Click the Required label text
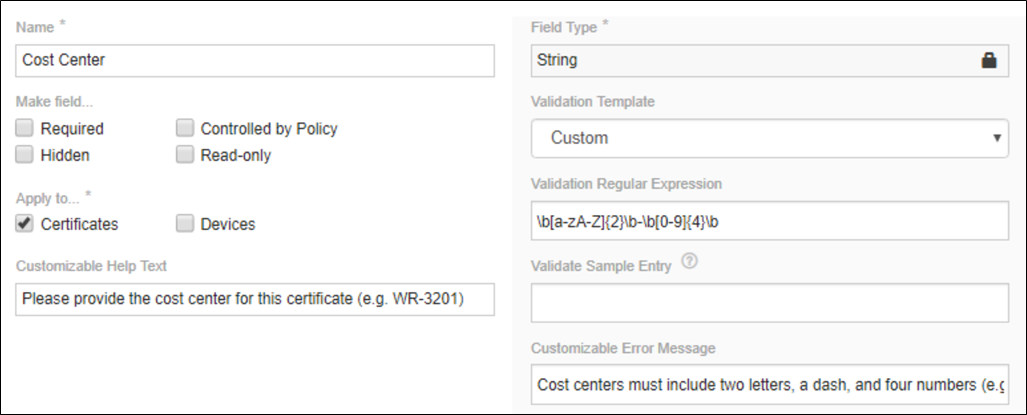This screenshot has height=415, width=1027. click(72, 129)
